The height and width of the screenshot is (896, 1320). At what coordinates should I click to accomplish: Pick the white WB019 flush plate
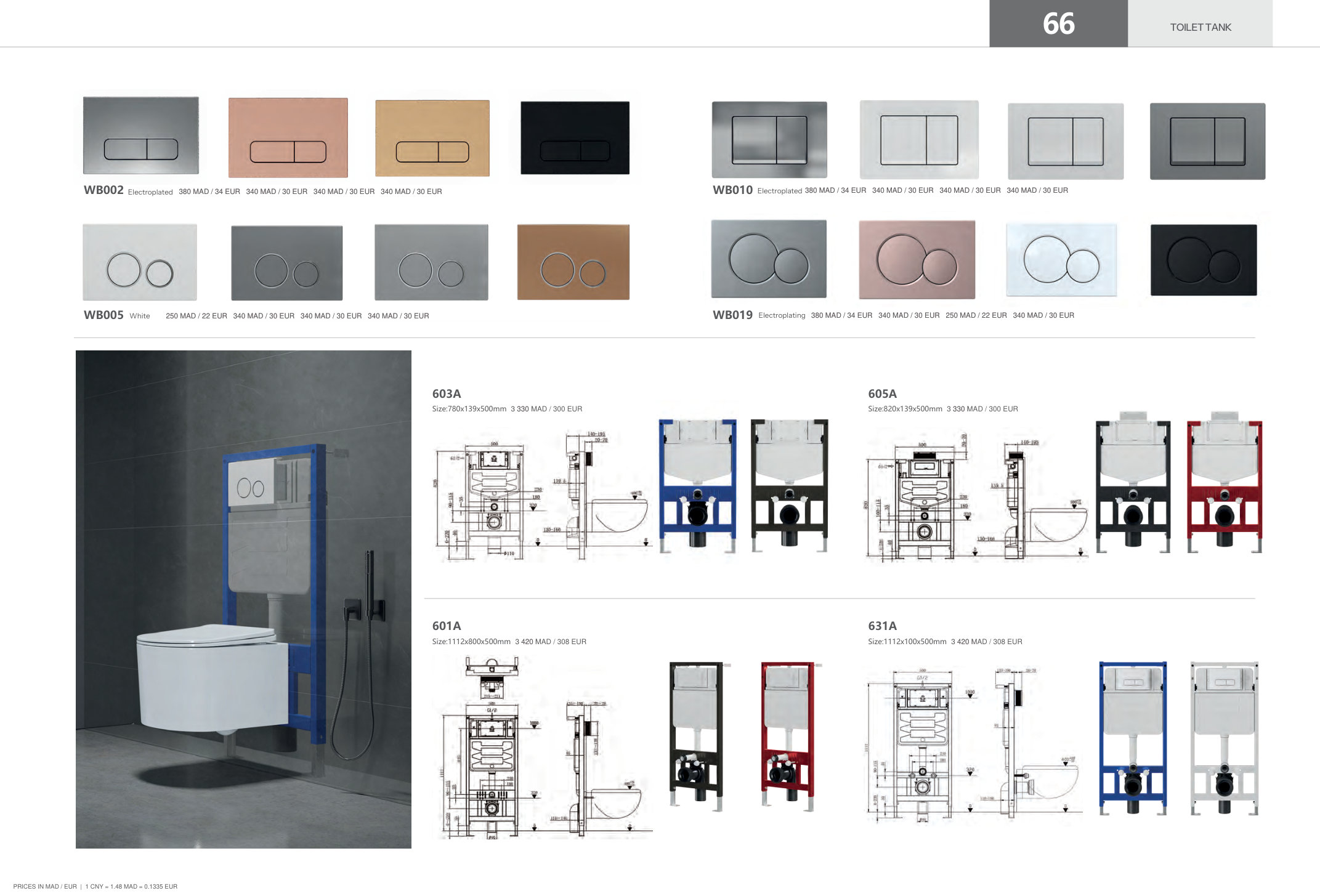click(1061, 259)
